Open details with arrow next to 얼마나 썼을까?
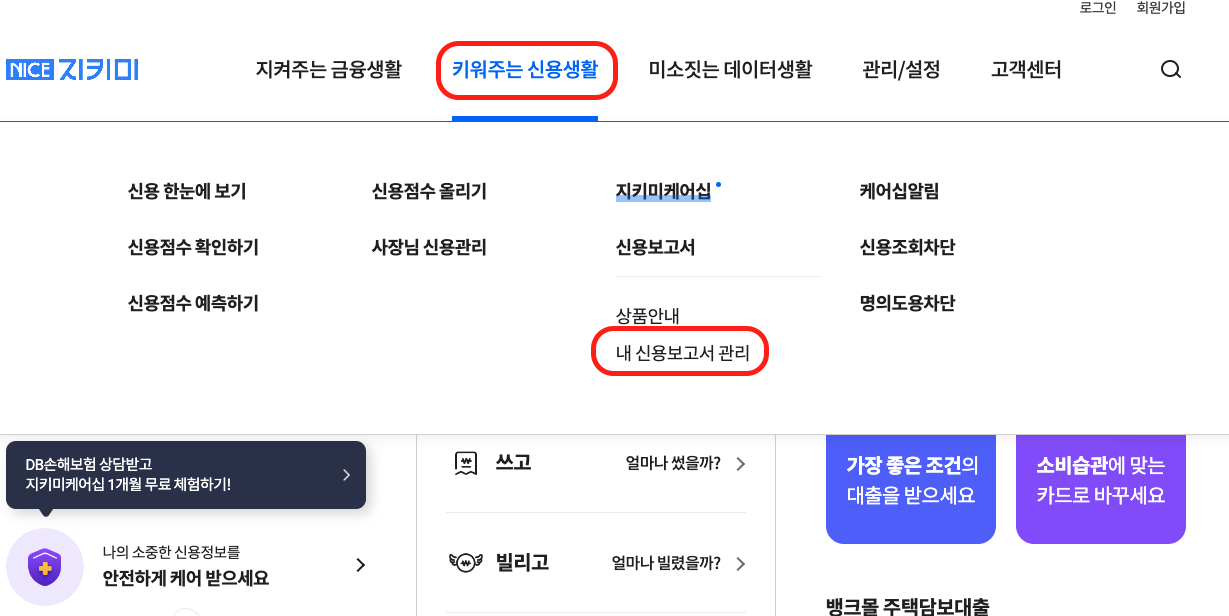The width and height of the screenshot is (1229, 616). [x=740, y=464]
